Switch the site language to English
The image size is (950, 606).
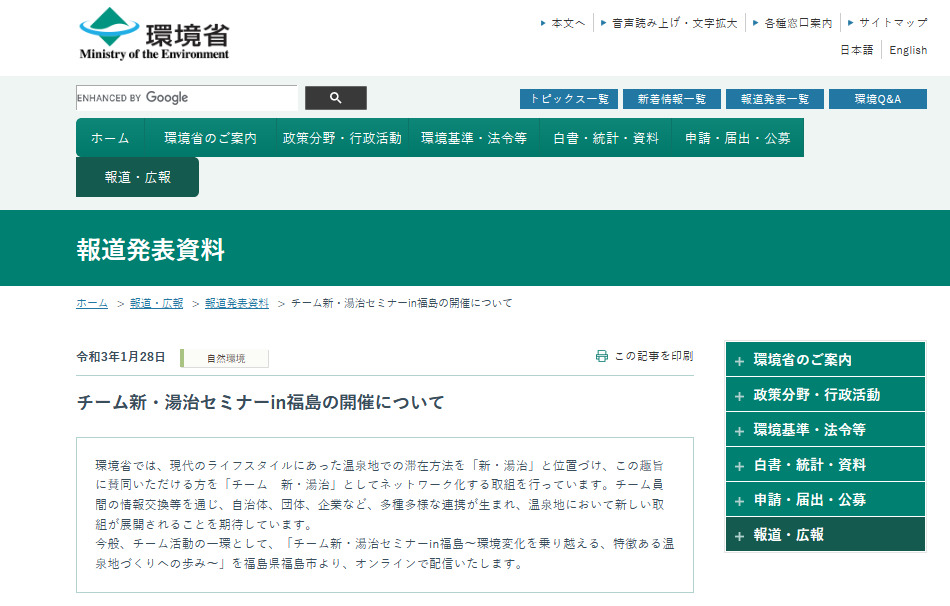908,50
